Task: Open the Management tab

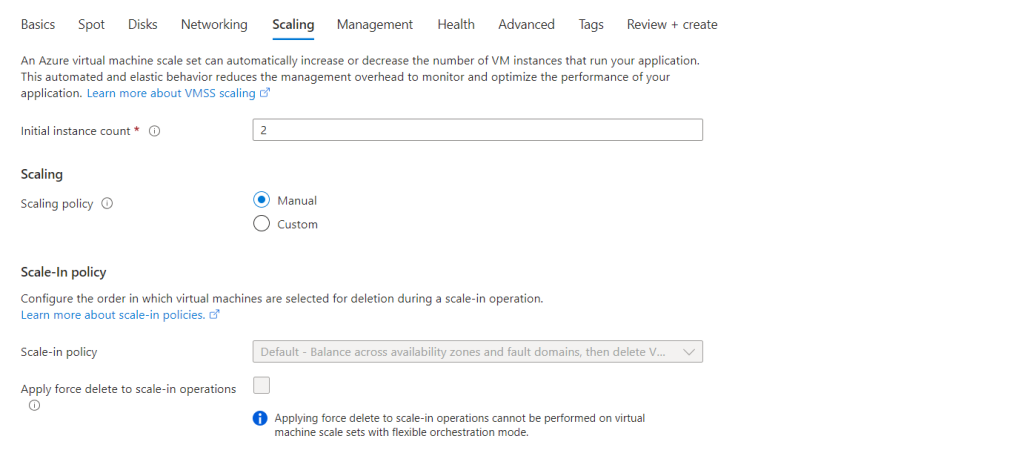Action: 375,24
